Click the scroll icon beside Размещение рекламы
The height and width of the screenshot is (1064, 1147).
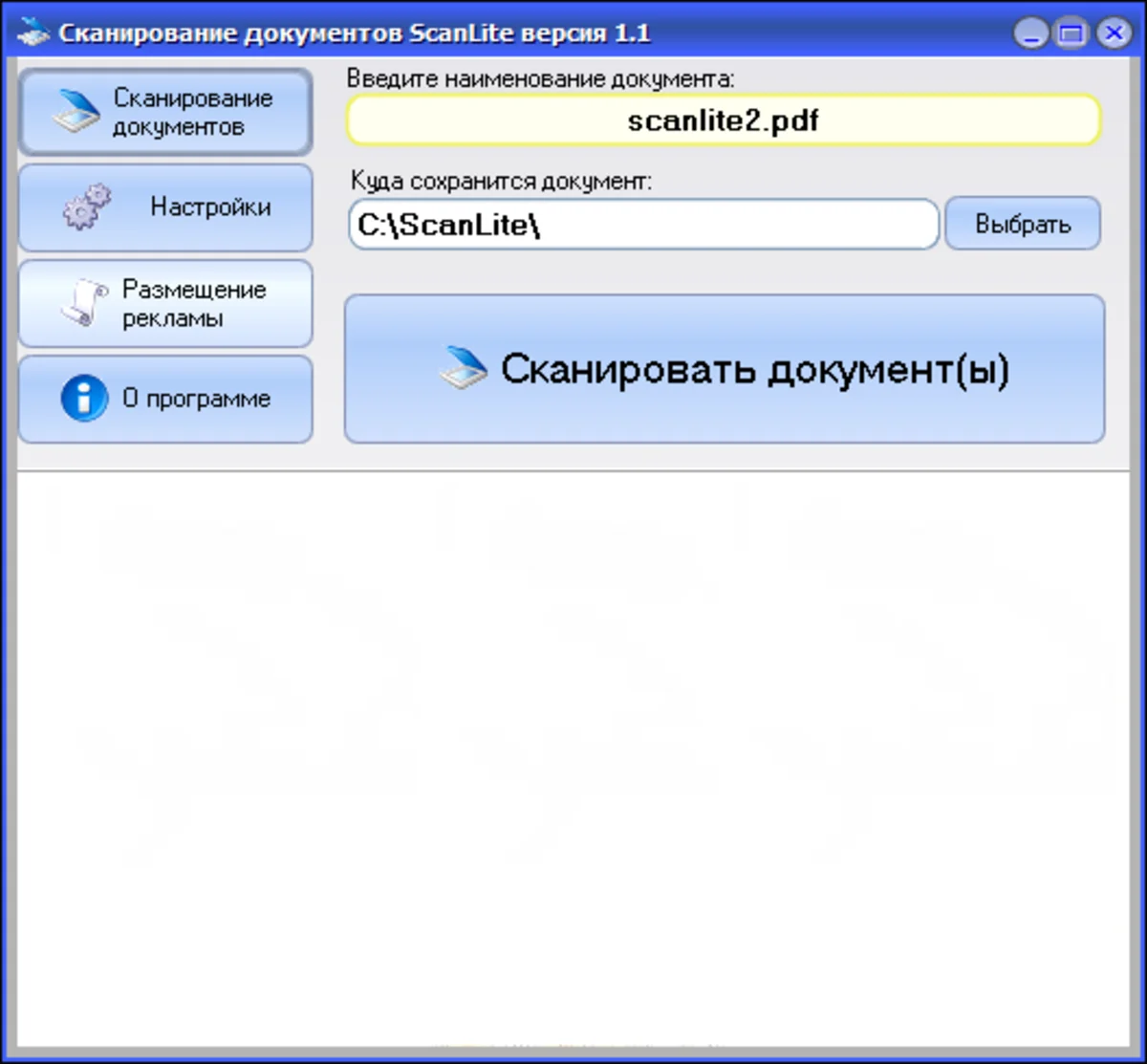[84, 303]
